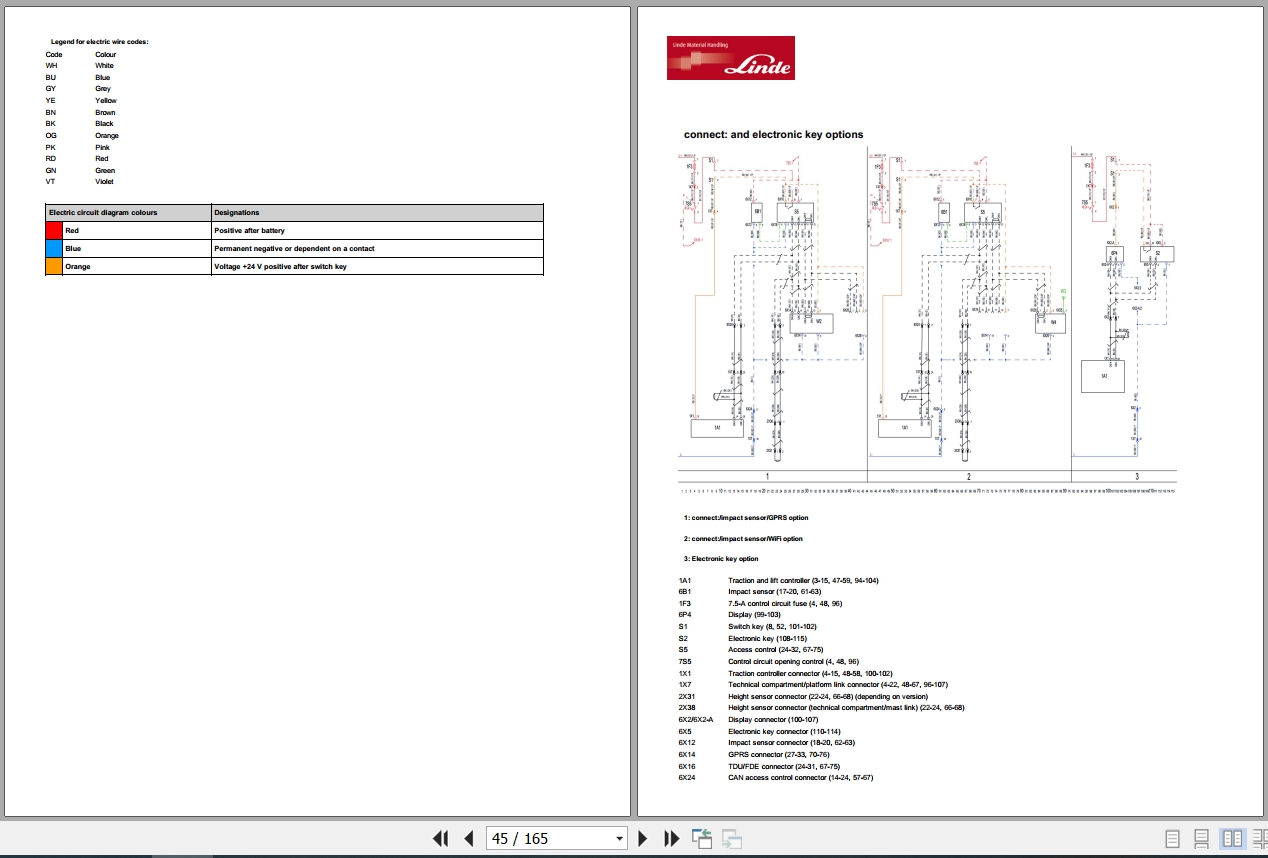This screenshot has width=1268, height=858.
Task: Go to the previous page
Action: [x=468, y=839]
